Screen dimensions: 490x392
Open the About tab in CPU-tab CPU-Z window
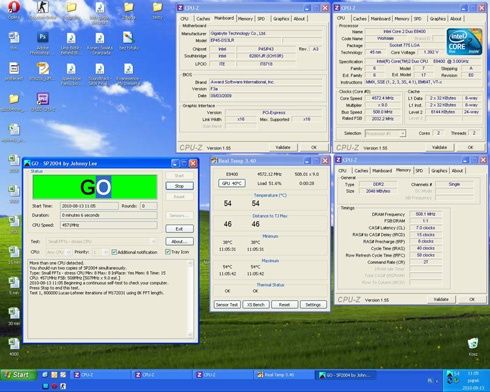tap(456, 19)
